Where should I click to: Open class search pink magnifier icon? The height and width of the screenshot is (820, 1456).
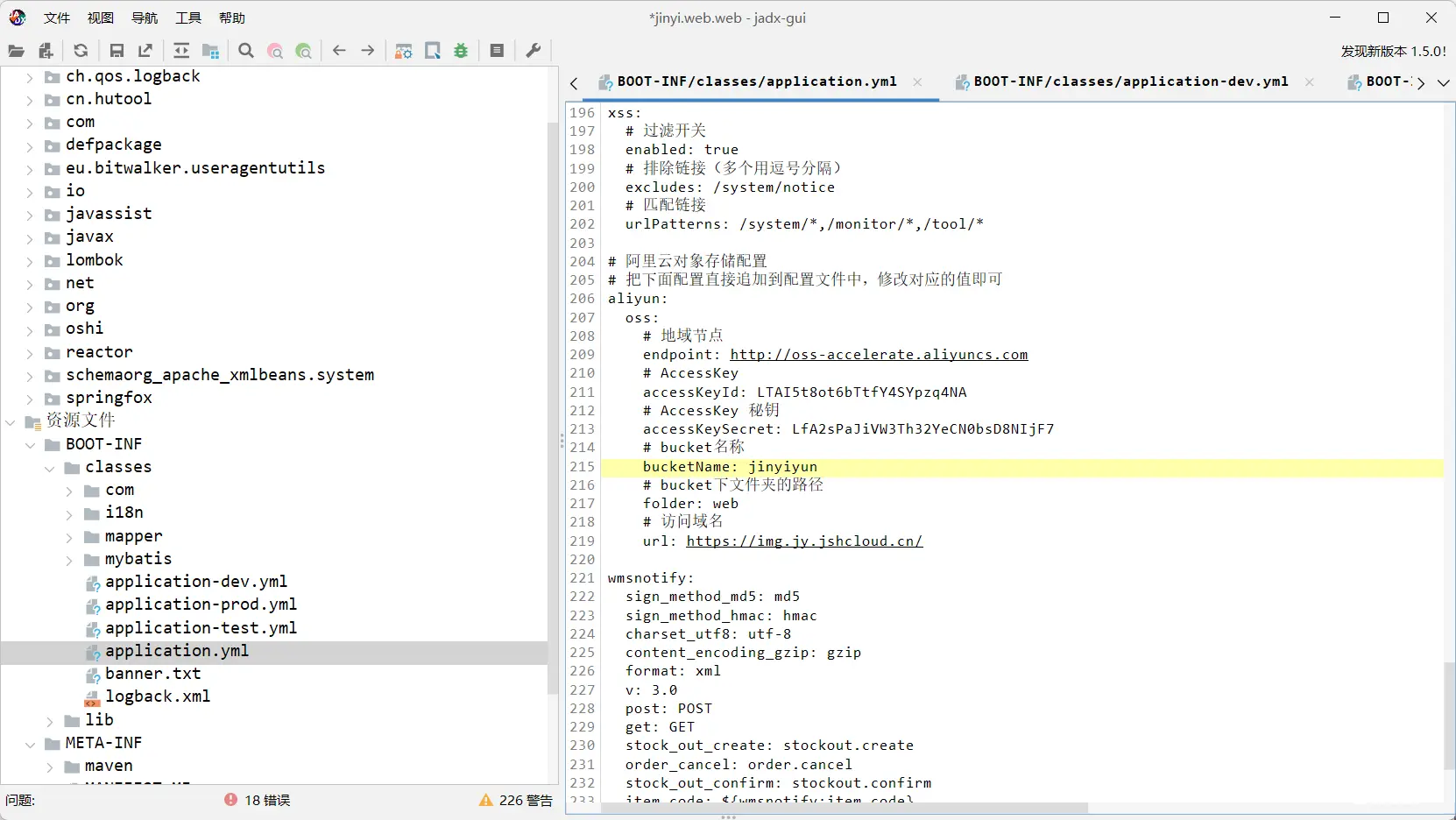(x=275, y=51)
